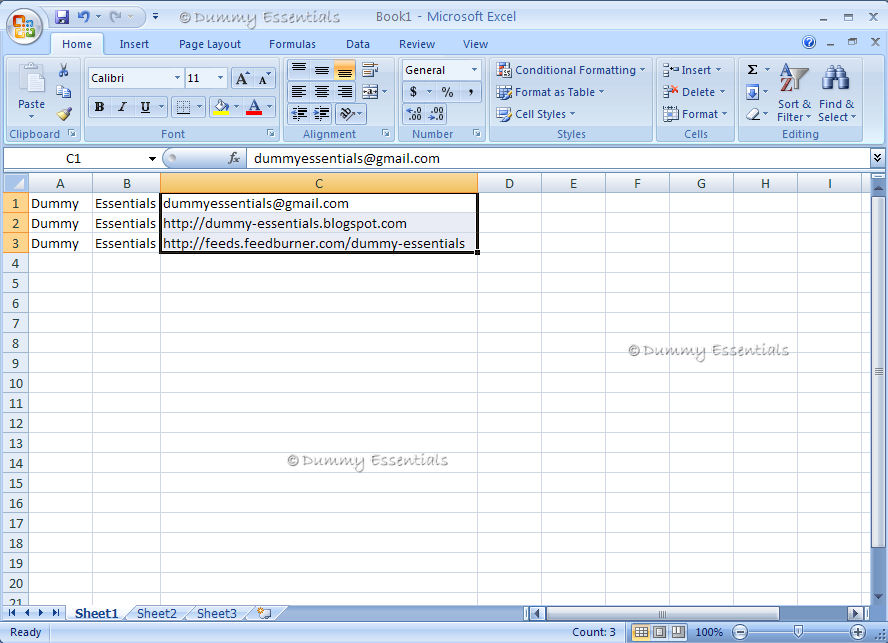The image size is (888, 643).
Task: Switch to the Page Layout tab
Action: 210,44
